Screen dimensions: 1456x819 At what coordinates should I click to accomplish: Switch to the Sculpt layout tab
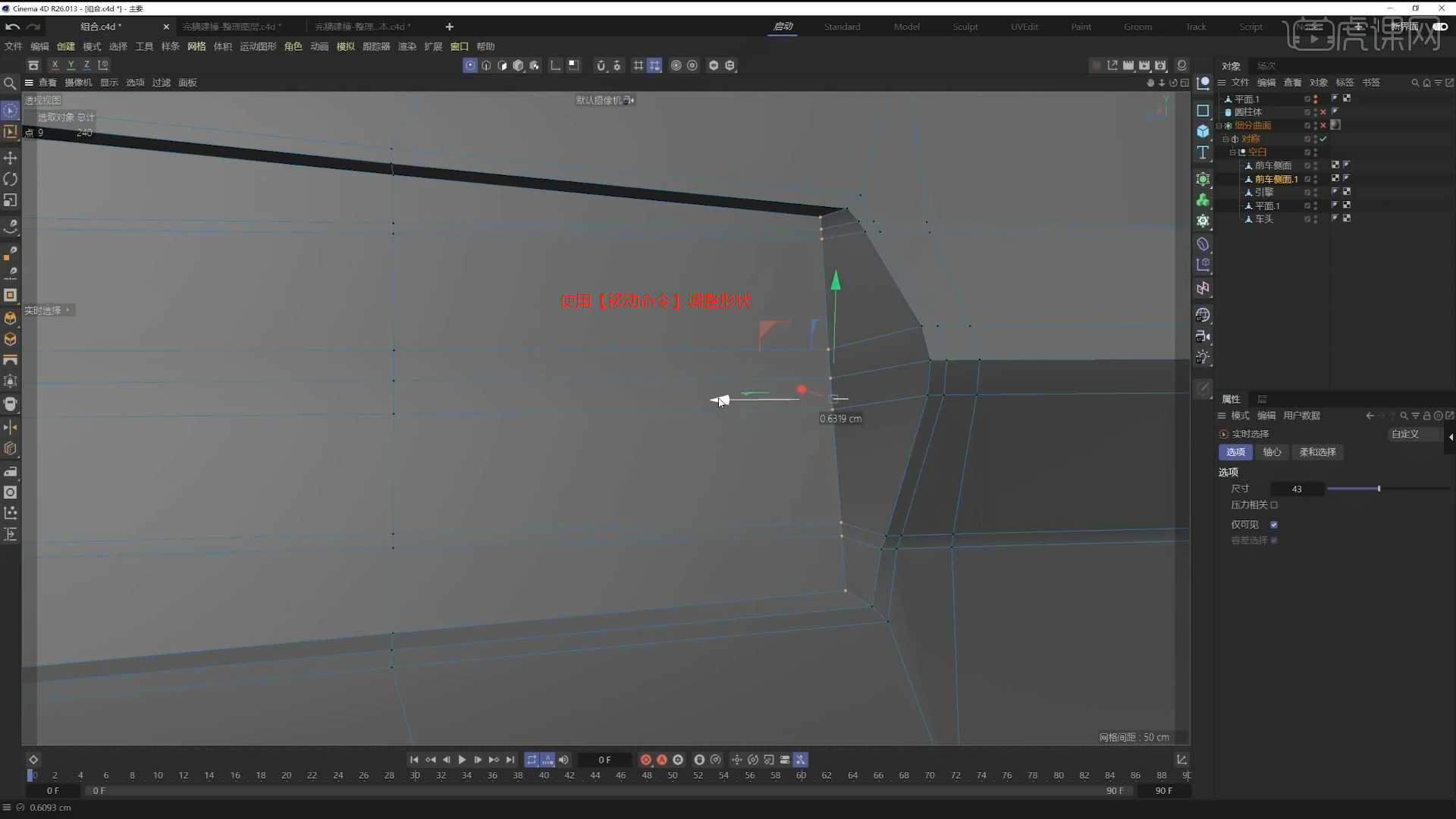[965, 27]
